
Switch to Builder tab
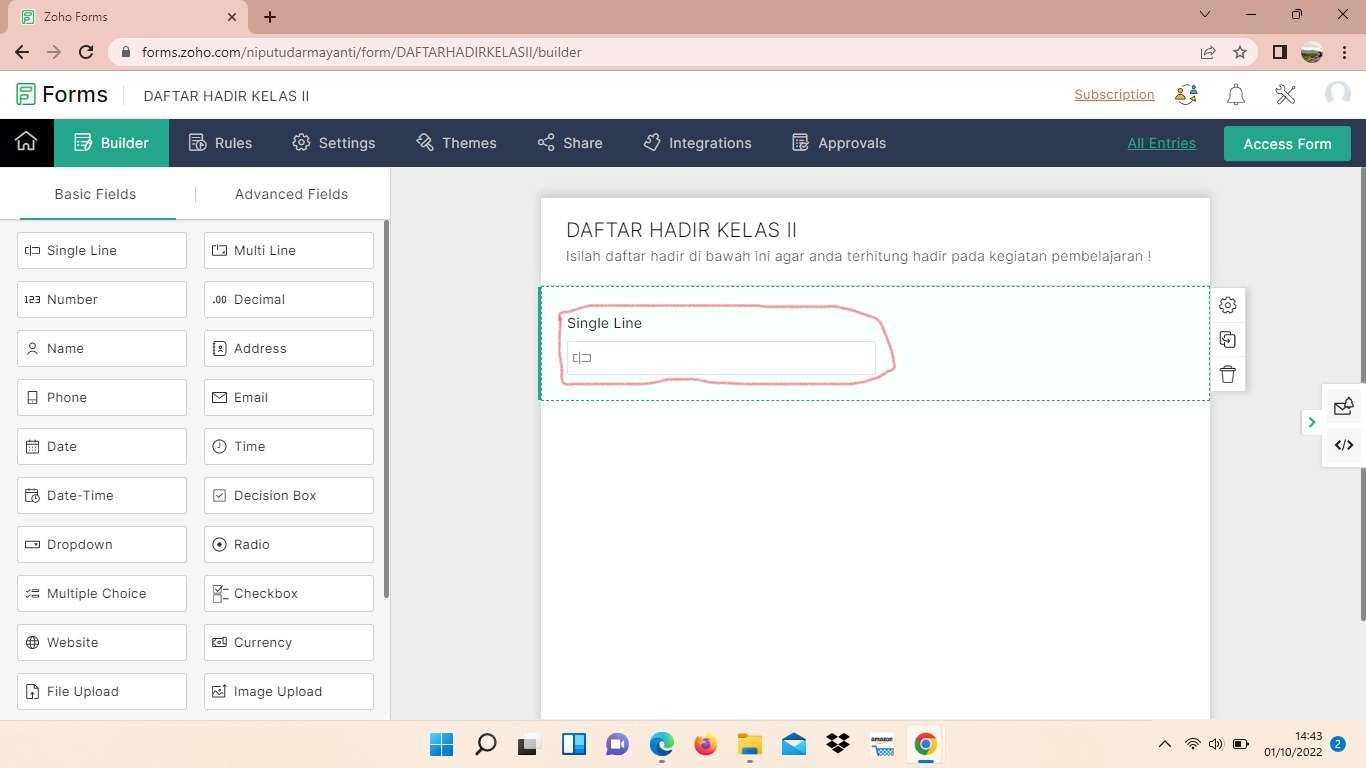(111, 143)
